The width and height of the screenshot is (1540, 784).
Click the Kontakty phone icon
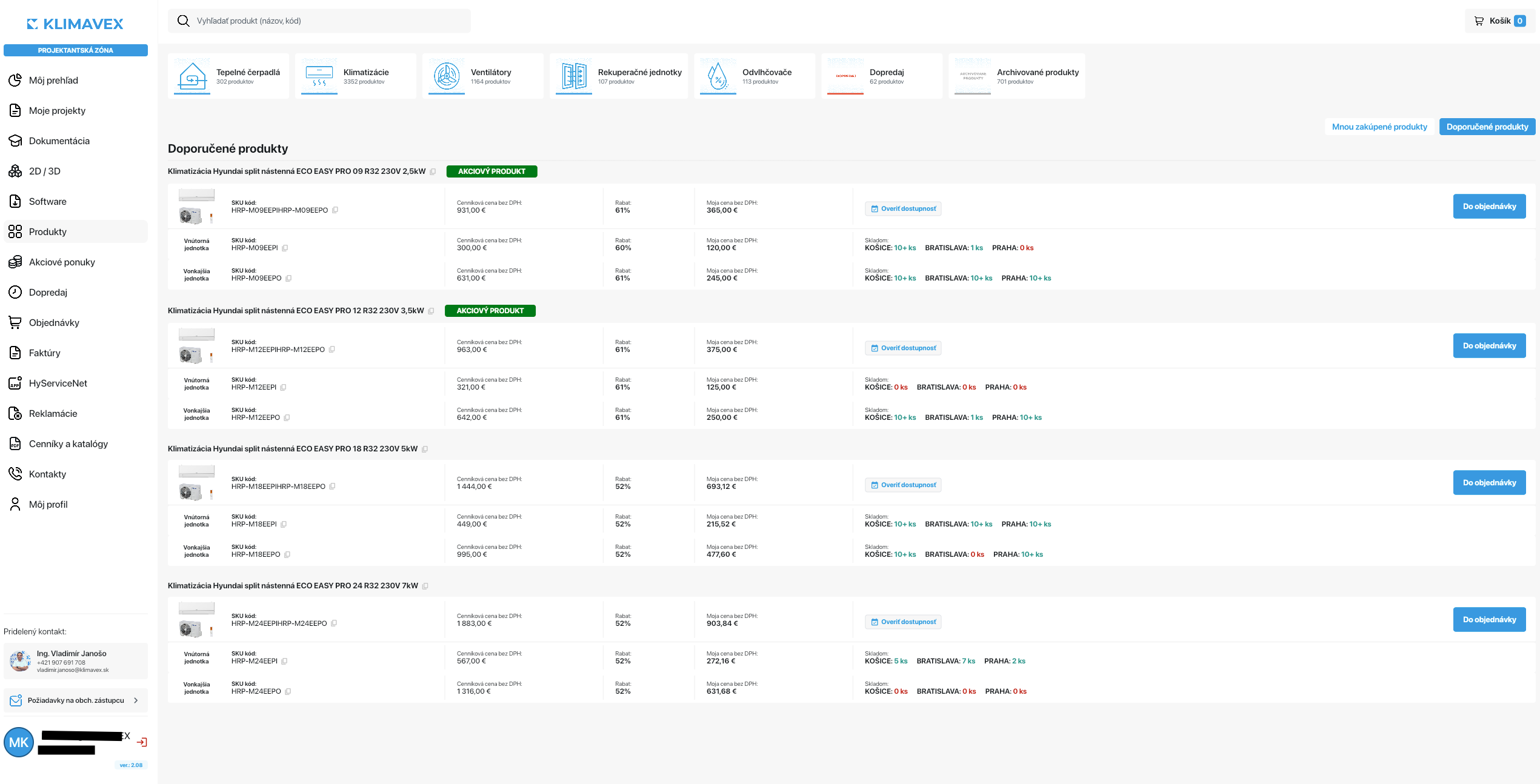coord(15,474)
